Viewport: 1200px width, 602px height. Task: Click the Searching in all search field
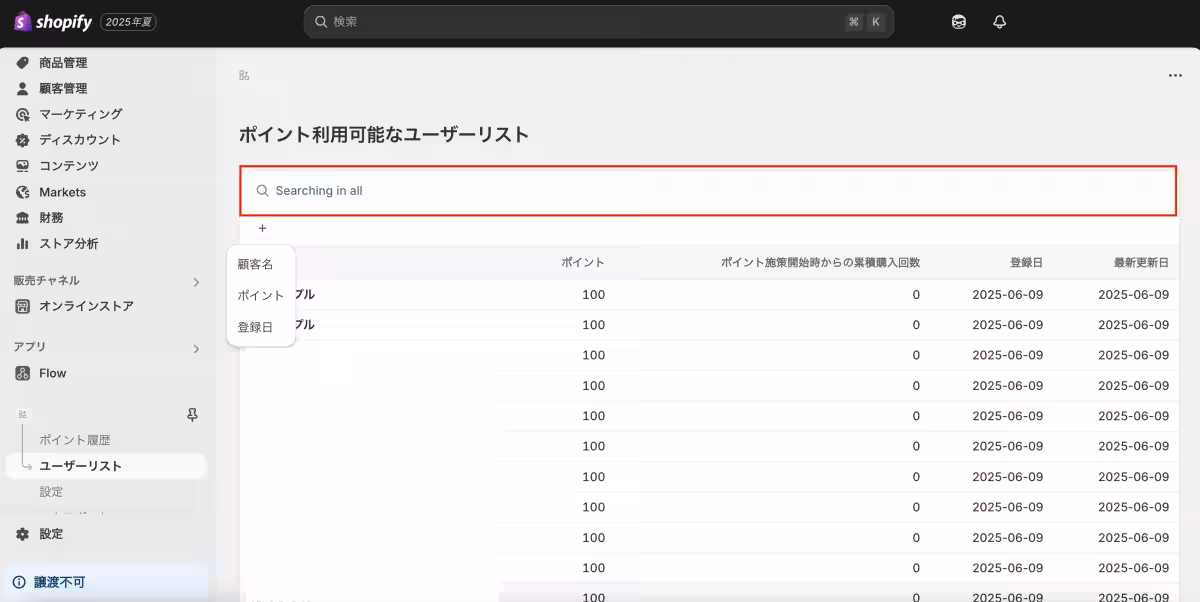point(700,190)
